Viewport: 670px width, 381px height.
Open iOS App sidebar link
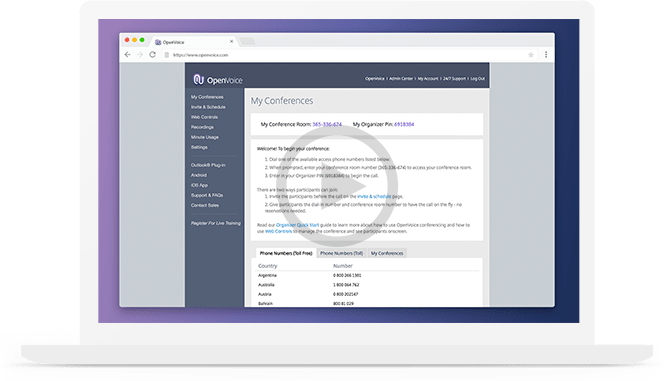point(199,185)
